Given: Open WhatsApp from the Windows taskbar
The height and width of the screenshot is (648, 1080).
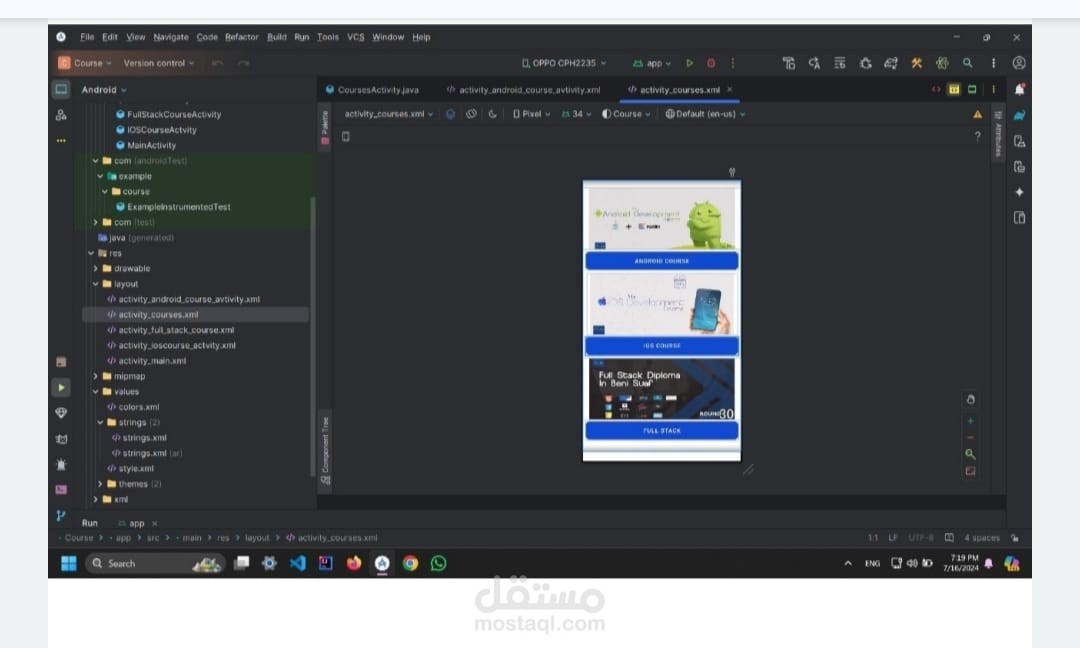Looking at the screenshot, I should (439, 563).
